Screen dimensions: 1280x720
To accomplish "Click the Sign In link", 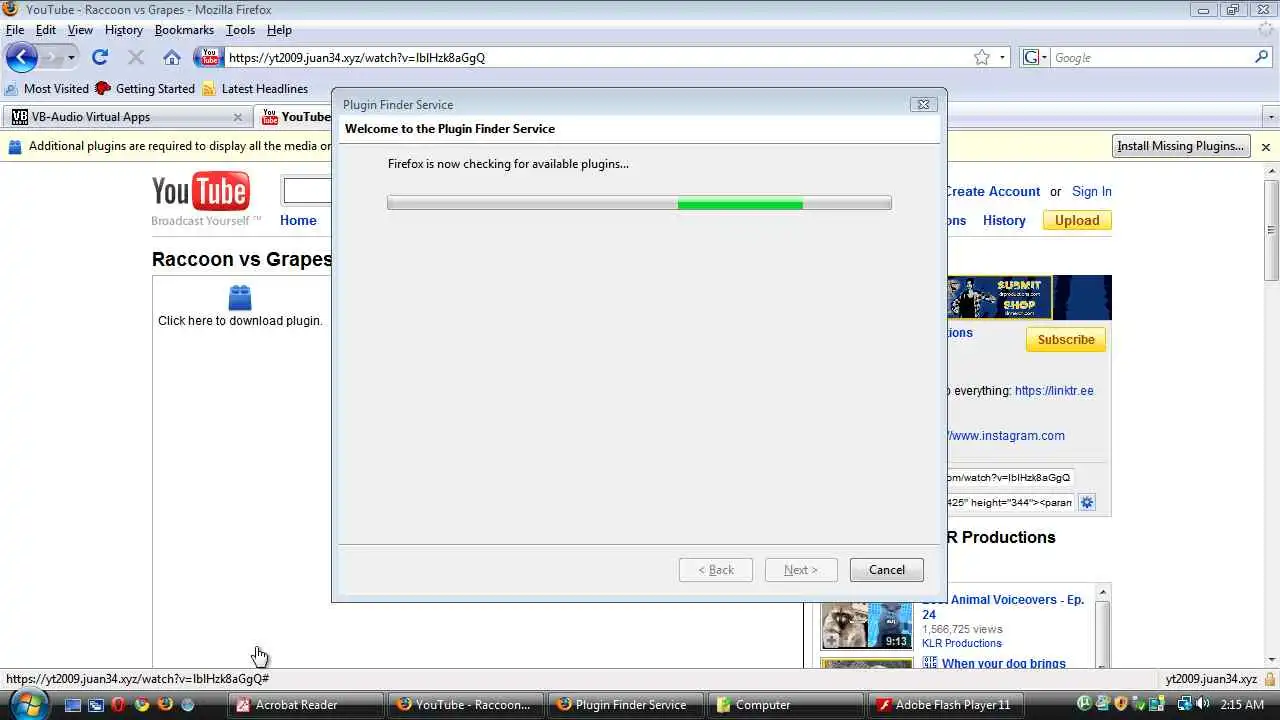I will point(1092,192).
